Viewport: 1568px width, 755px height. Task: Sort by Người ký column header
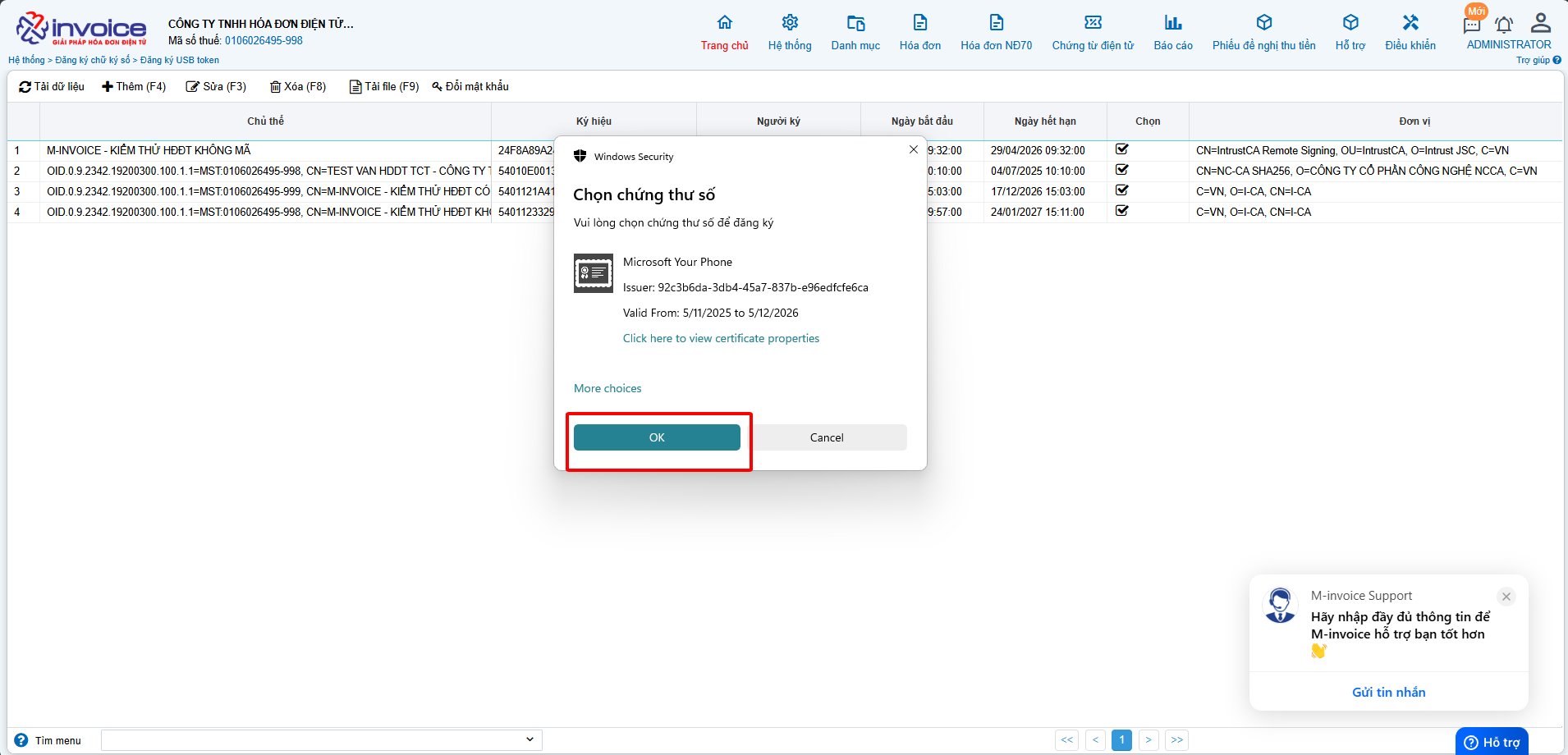coord(778,121)
